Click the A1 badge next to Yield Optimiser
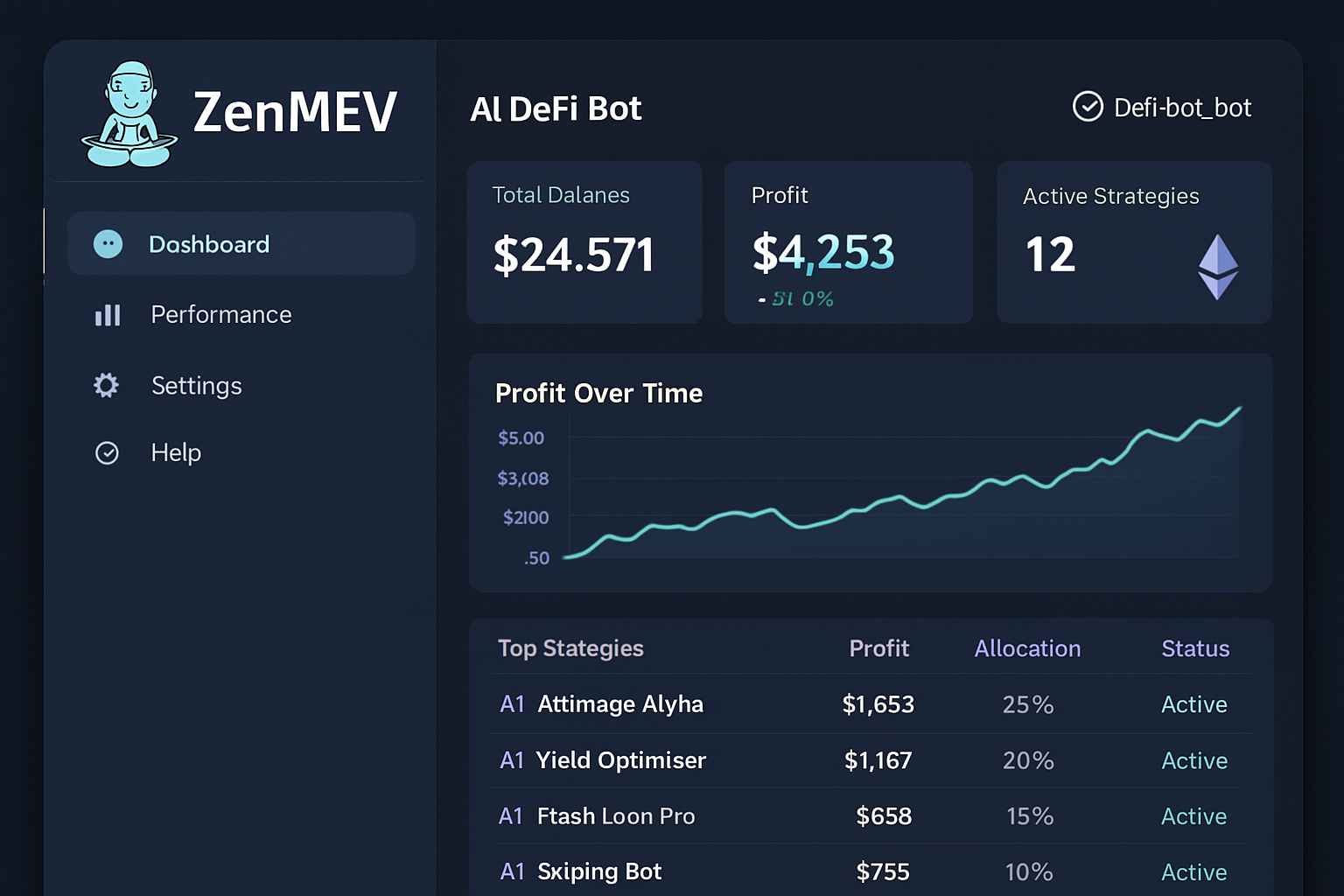The height and width of the screenshot is (896, 1344). point(513,760)
